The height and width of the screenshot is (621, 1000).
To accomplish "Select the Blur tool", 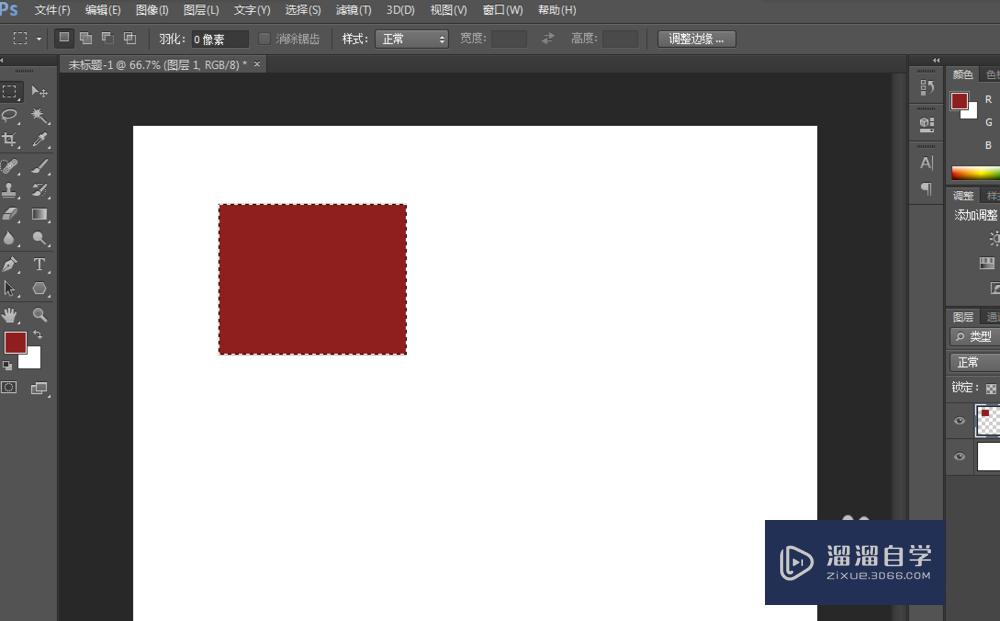I will tap(10, 238).
